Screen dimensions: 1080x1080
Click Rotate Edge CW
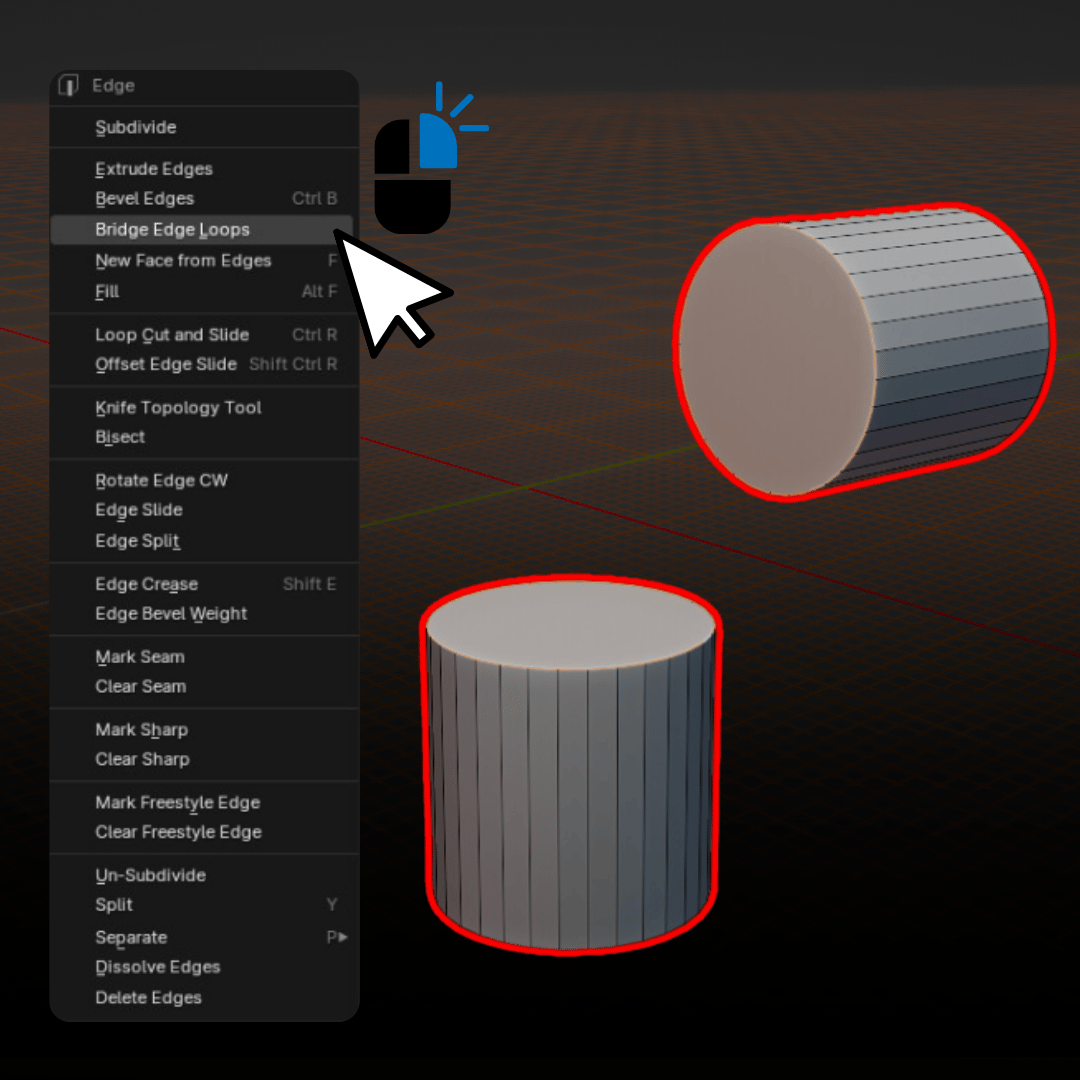pyautogui.click(x=205, y=481)
